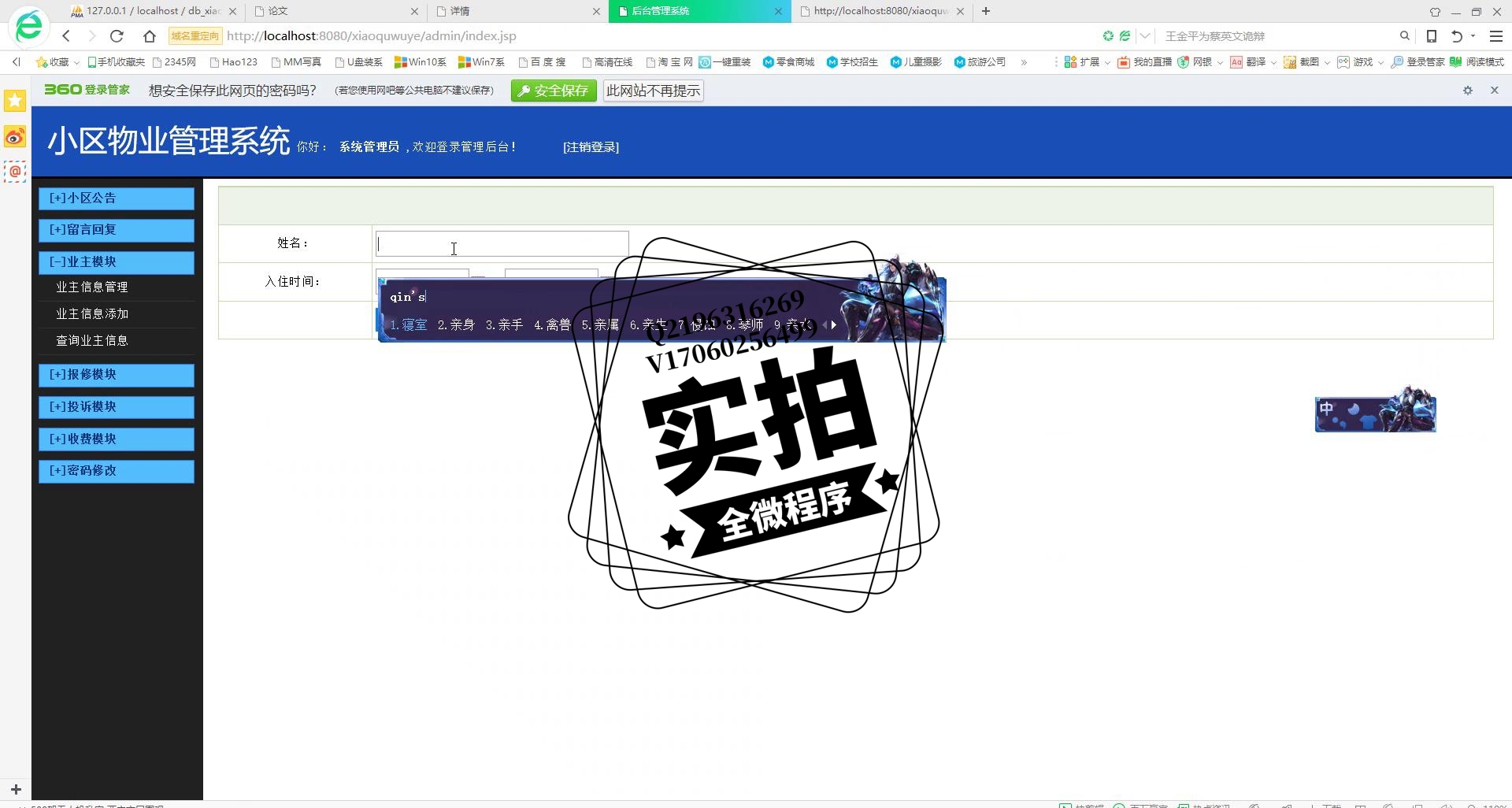Expand more bookmarks with » chevron
Viewport: 1512px width, 808px height.
click(x=1024, y=62)
